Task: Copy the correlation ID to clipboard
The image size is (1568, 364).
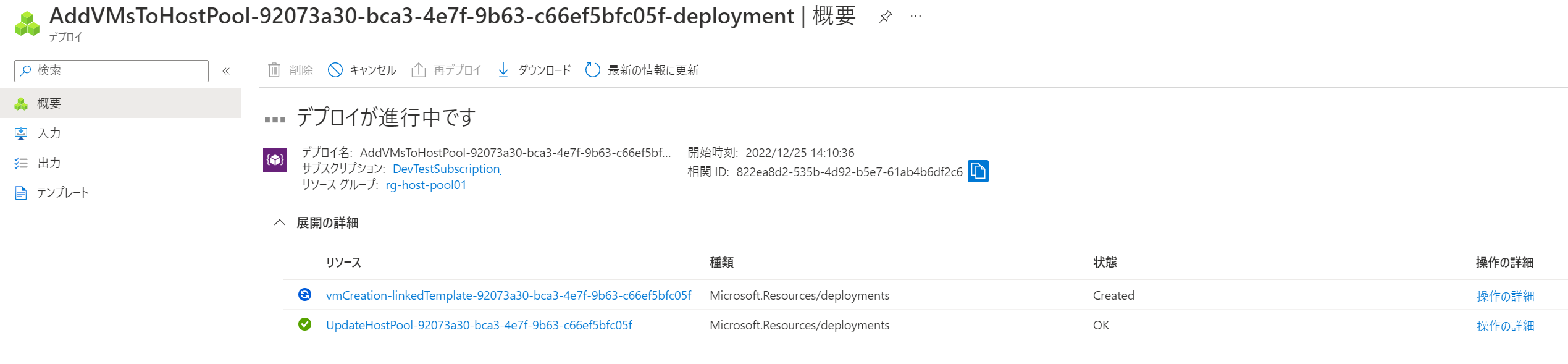Action: pyautogui.click(x=978, y=171)
